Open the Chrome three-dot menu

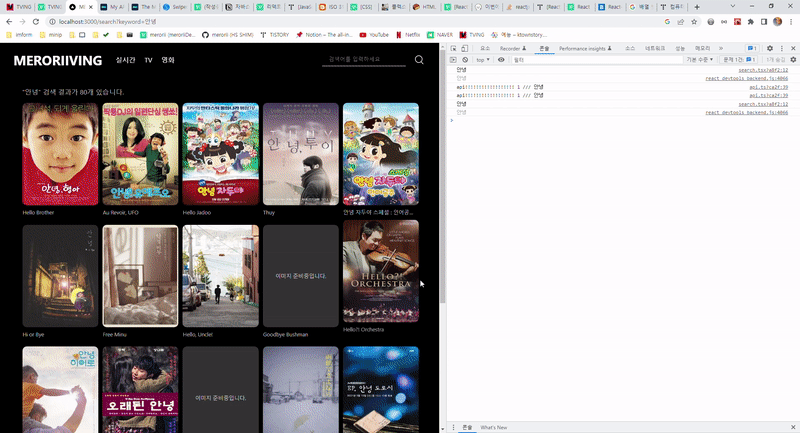(x=791, y=22)
